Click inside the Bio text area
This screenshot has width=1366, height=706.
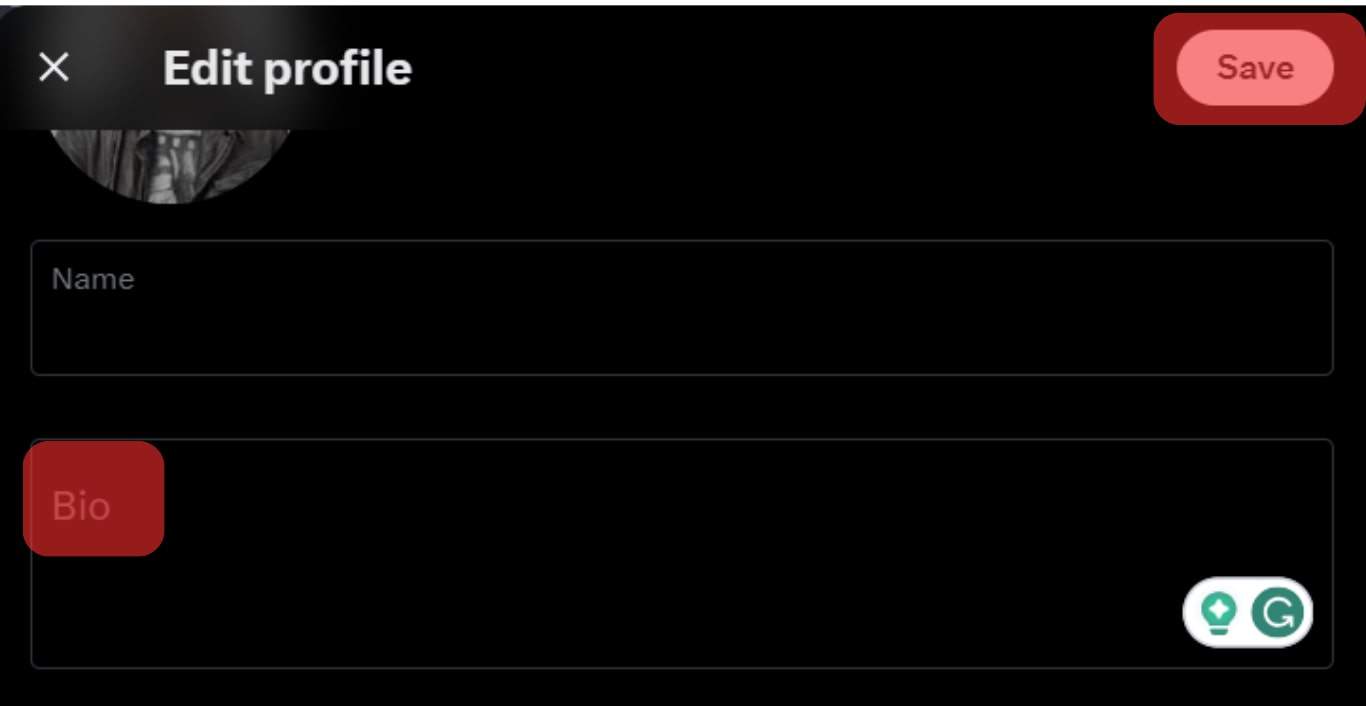pyautogui.click(x=682, y=553)
